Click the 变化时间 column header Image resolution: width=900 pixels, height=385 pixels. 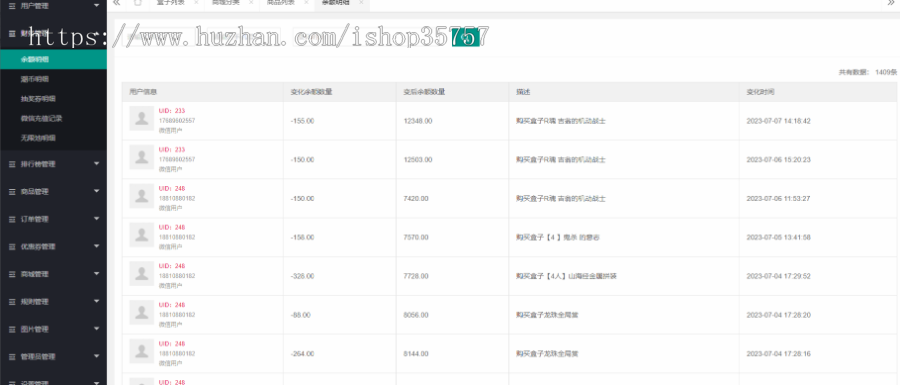click(x=761, y=92)
